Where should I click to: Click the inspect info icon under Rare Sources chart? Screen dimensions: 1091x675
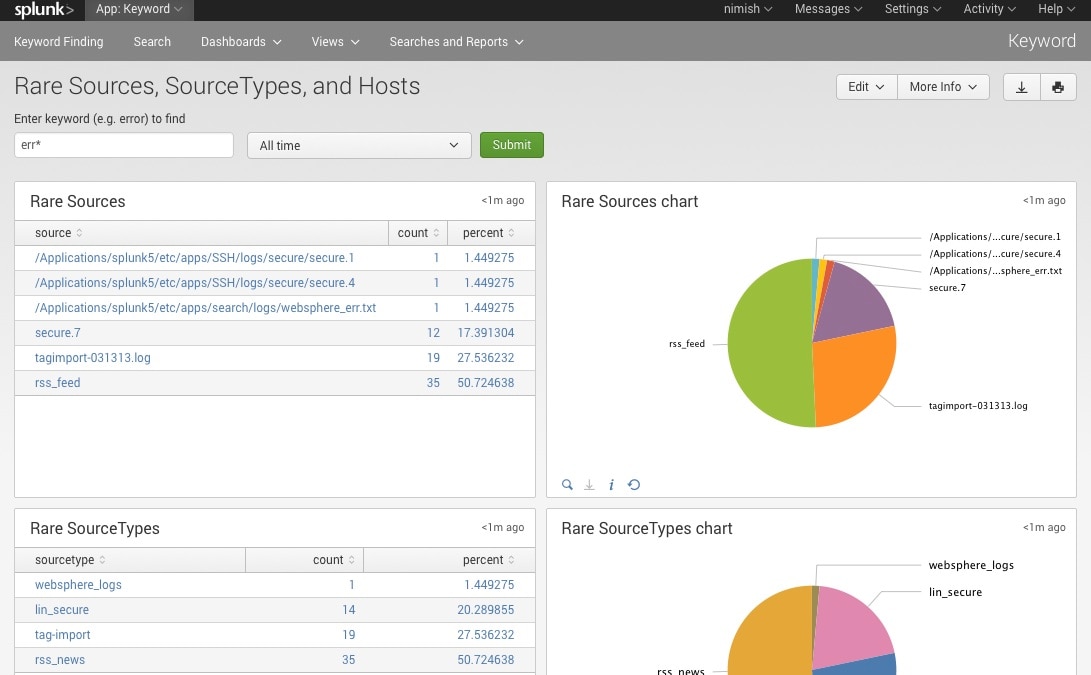point(611,485)
